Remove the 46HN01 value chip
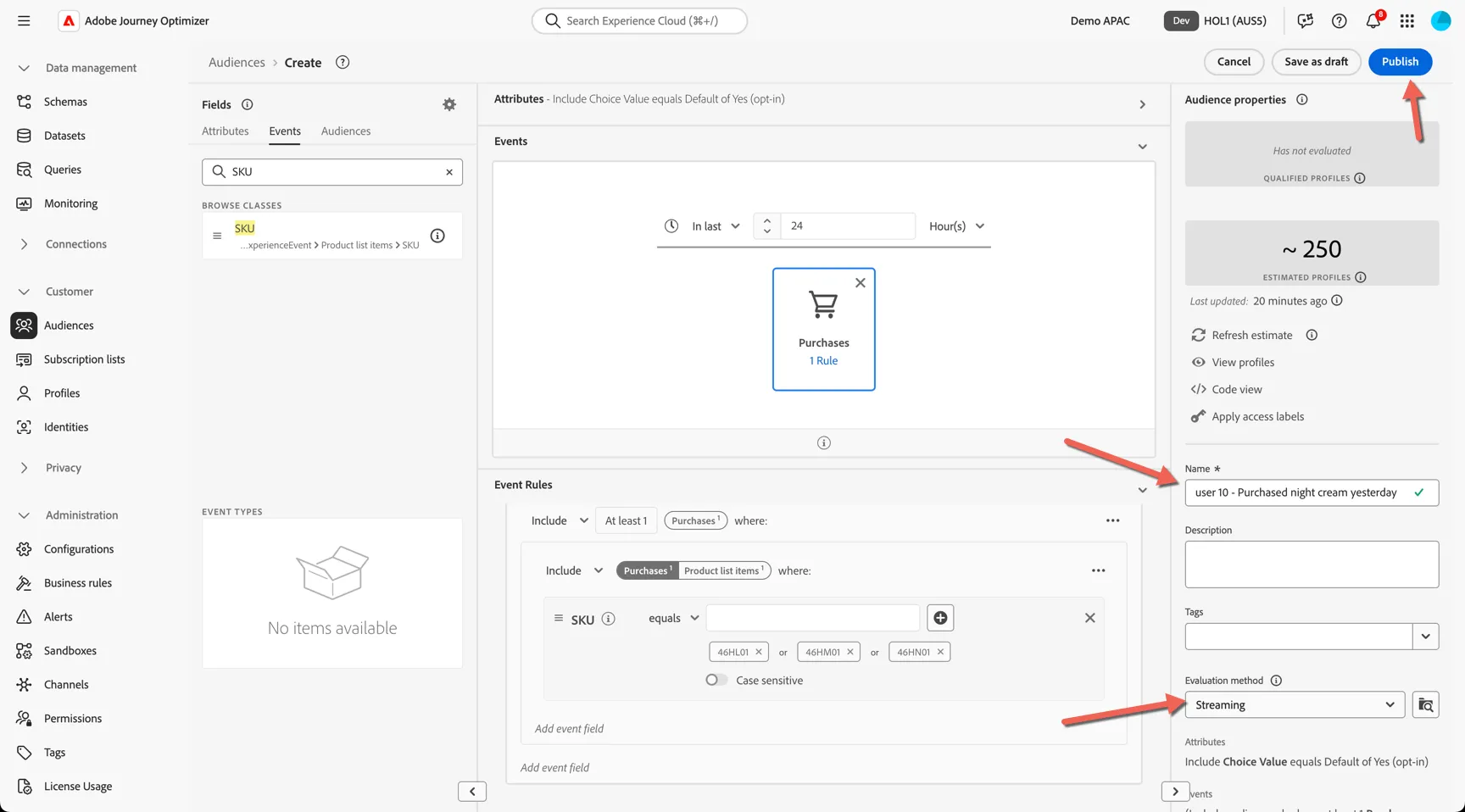 point(940,652)
